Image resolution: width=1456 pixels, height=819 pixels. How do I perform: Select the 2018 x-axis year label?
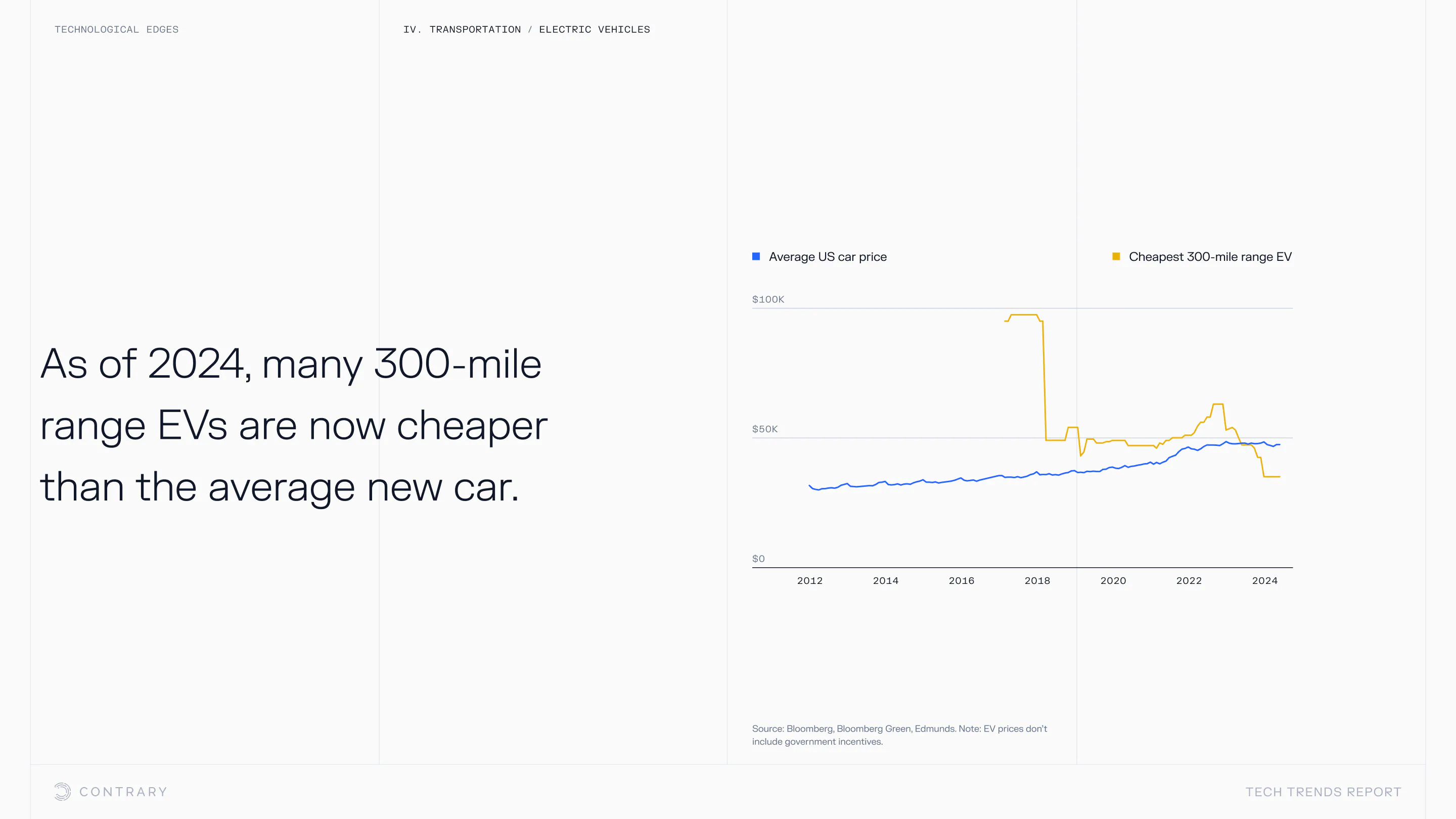1037,580
